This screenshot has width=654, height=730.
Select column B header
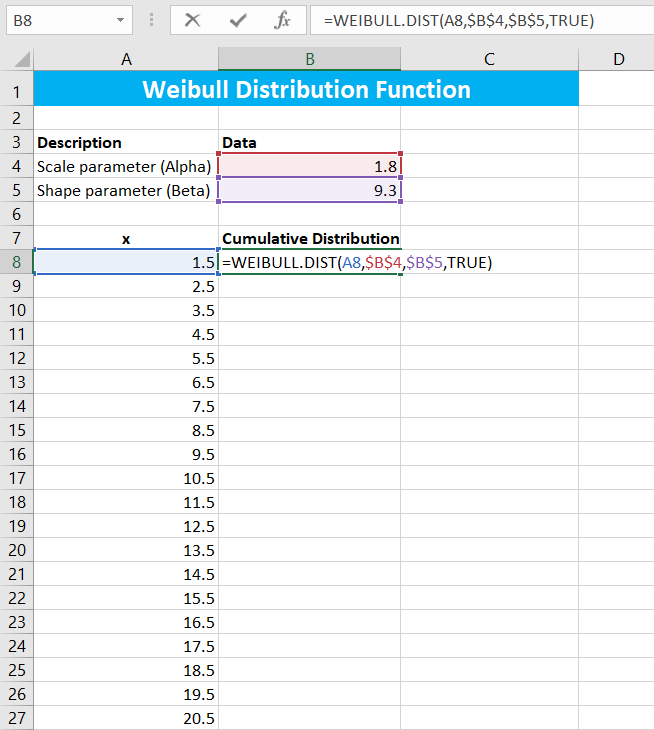(310, 59)
